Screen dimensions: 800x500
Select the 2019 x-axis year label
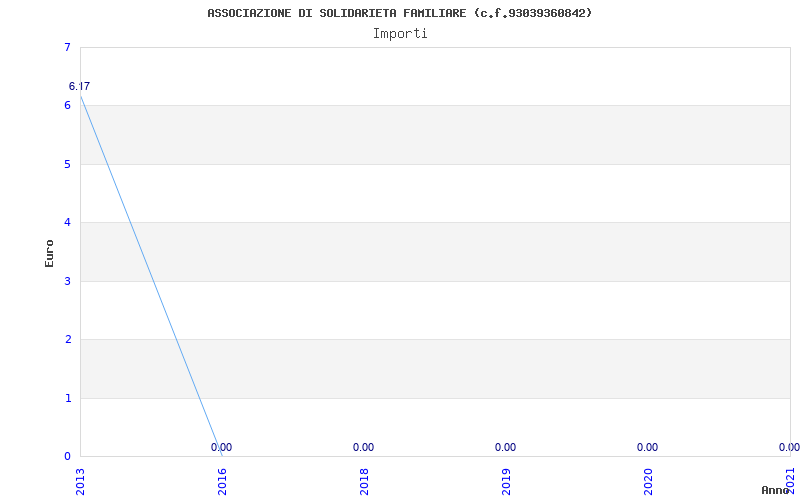click(x=506, y=483)
